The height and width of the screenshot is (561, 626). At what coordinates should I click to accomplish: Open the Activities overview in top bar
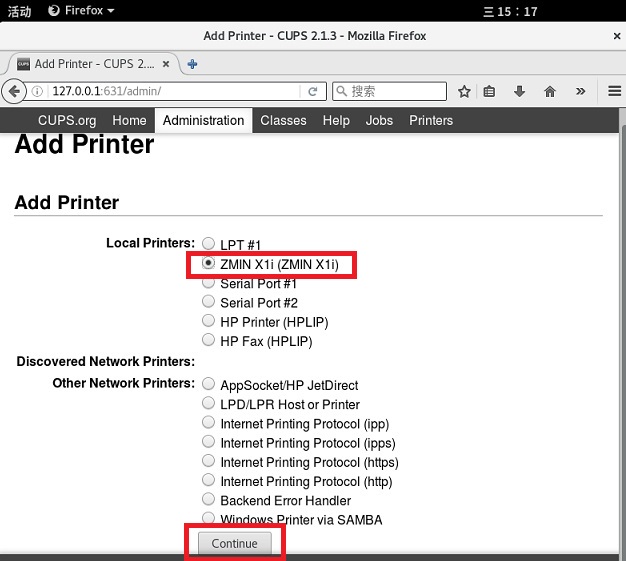coord(19,11)
